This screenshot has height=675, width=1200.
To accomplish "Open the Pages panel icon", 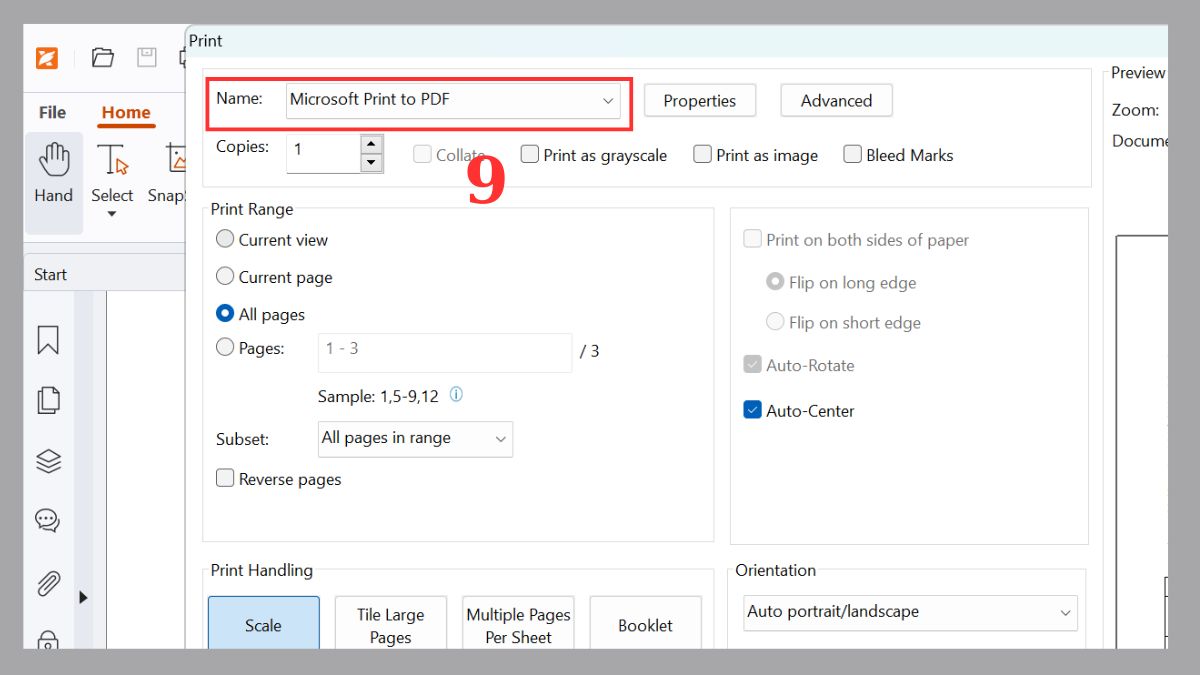I will [x=48, y=400].
